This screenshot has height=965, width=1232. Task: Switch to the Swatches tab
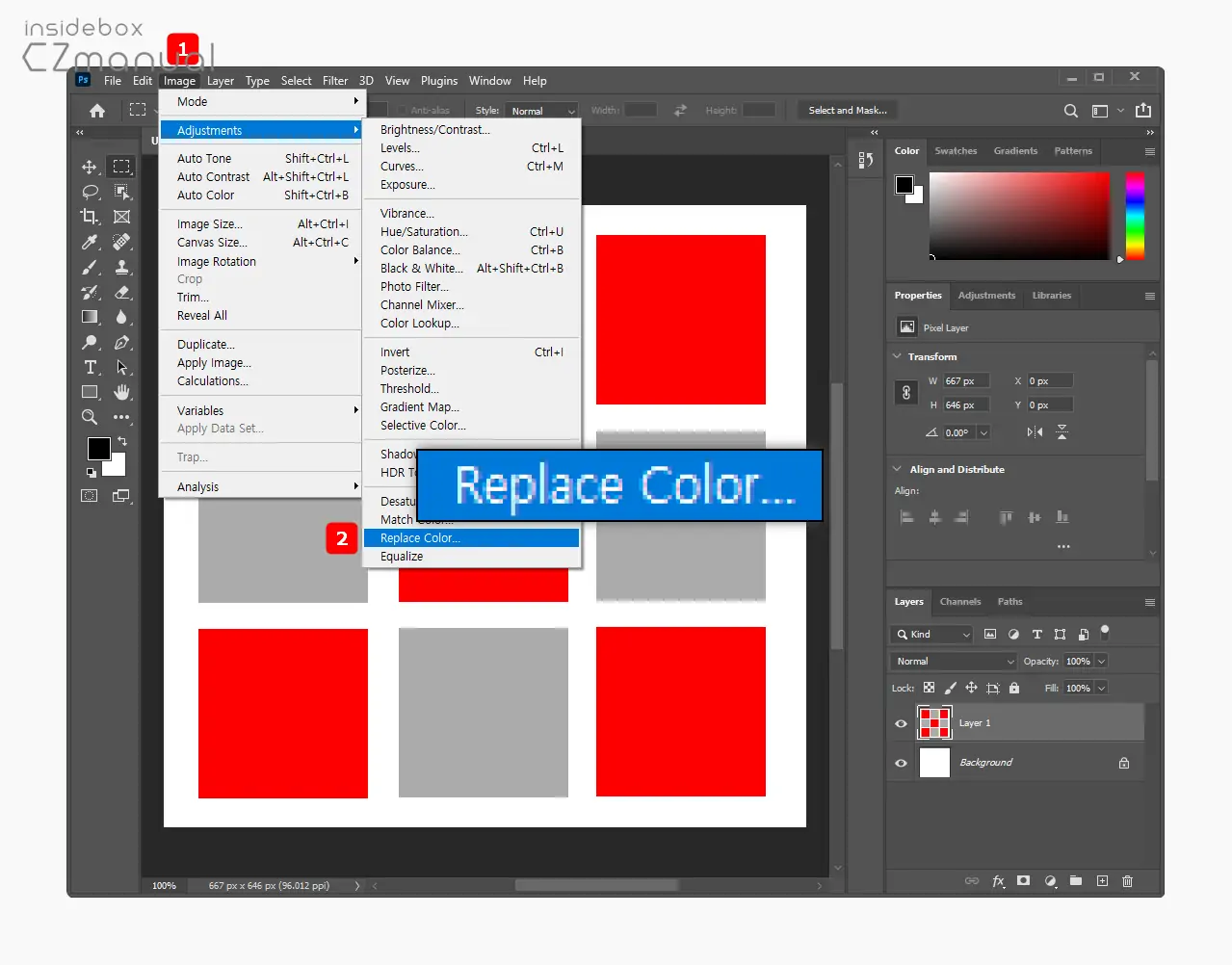(956, 151)
